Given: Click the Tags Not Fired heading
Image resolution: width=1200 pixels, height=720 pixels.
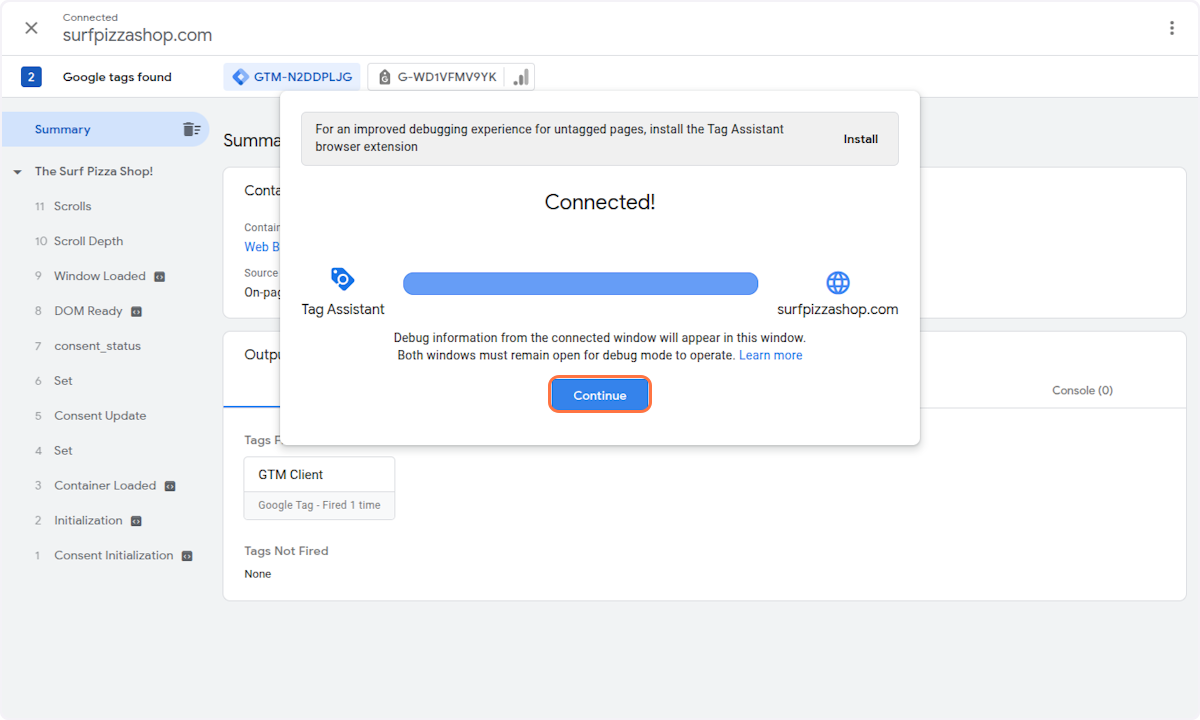Looking at the screenshot, I should pos(286,551).
